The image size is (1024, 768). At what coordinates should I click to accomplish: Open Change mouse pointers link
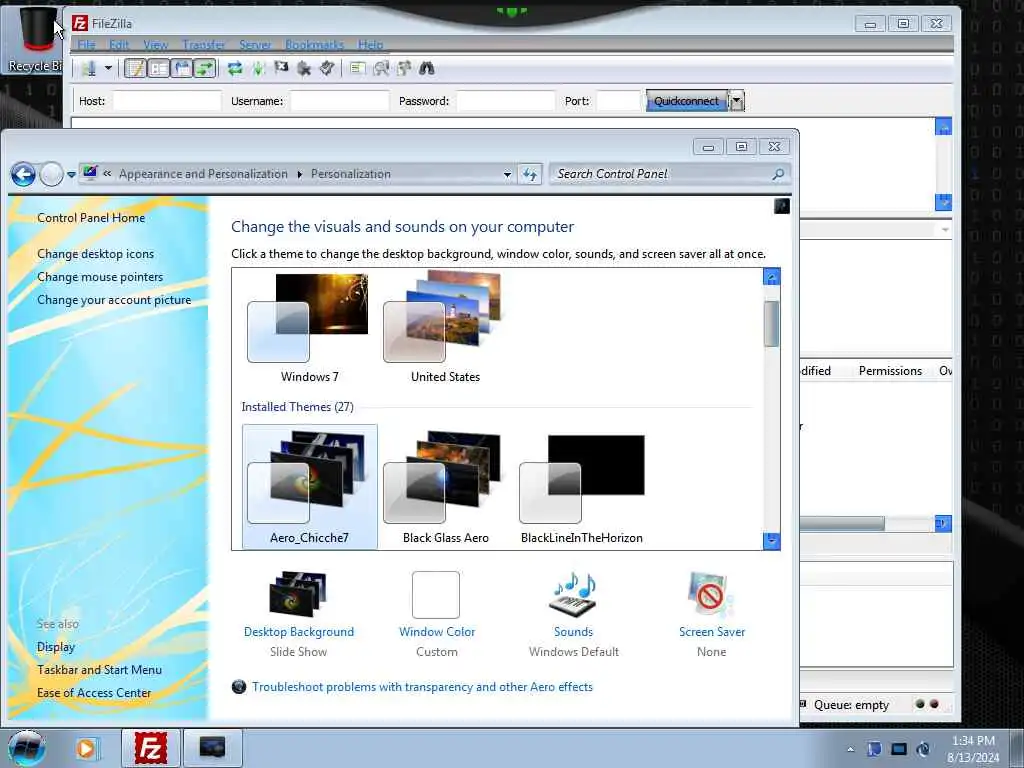[x=100, y=277]
